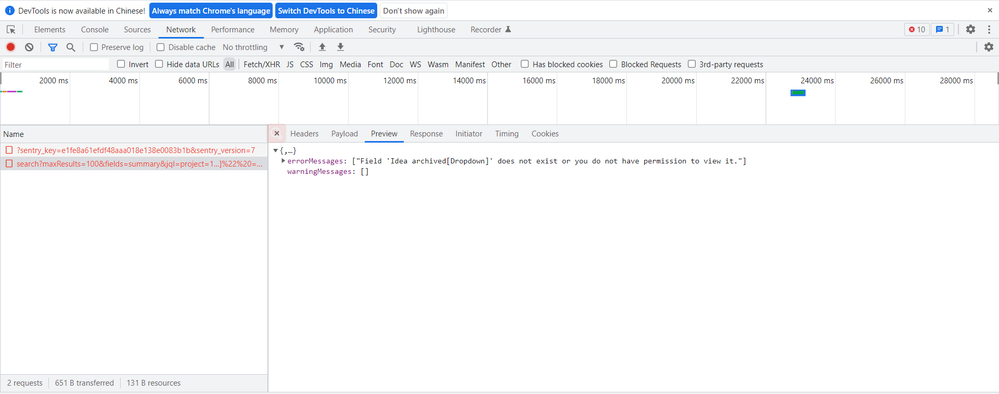The height and width of the screenshot is (394, 999).
Task: Check the Invert filter checkbox
Action: point(121,64)
